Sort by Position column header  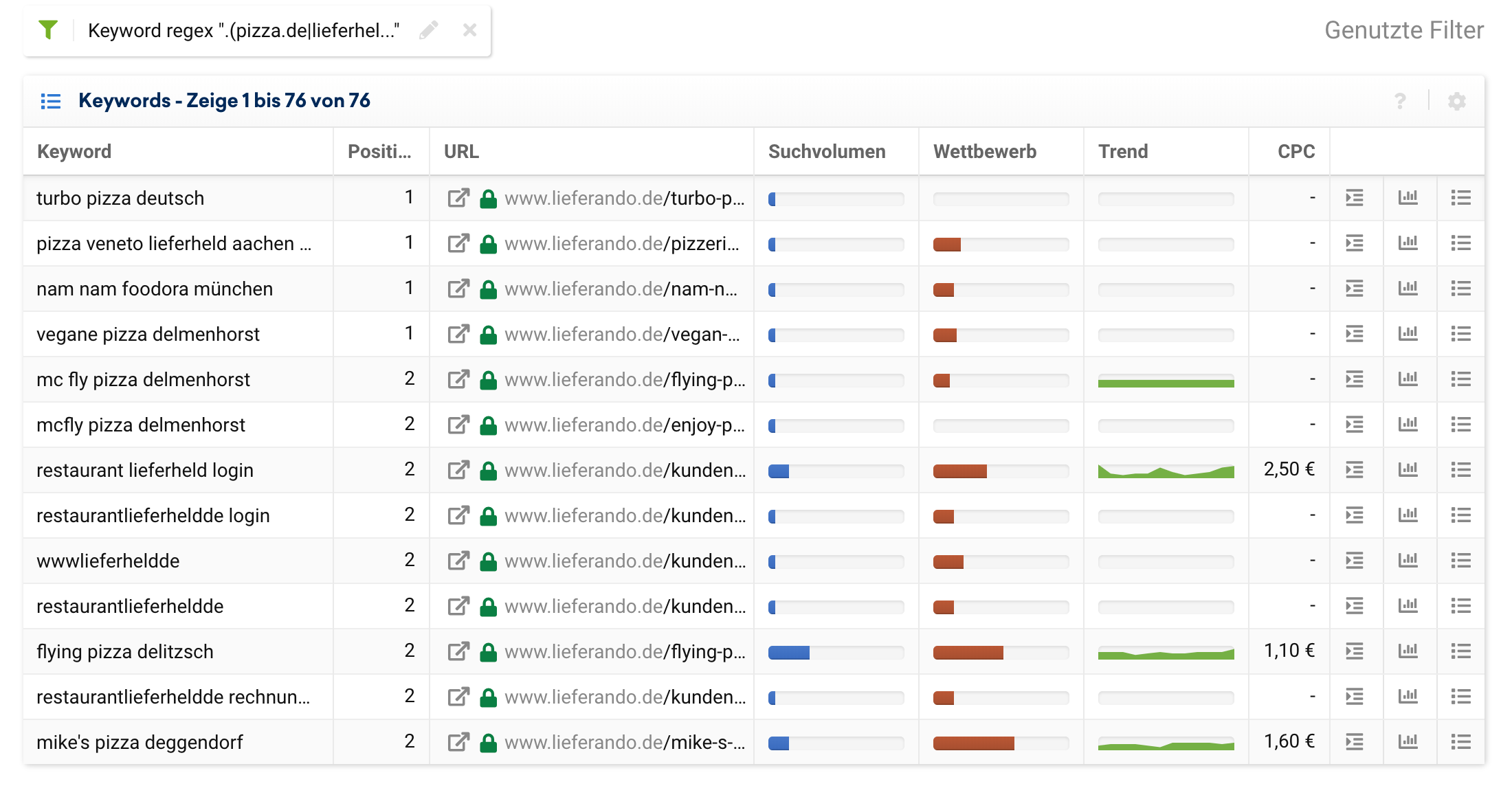(x=379, y=151)
